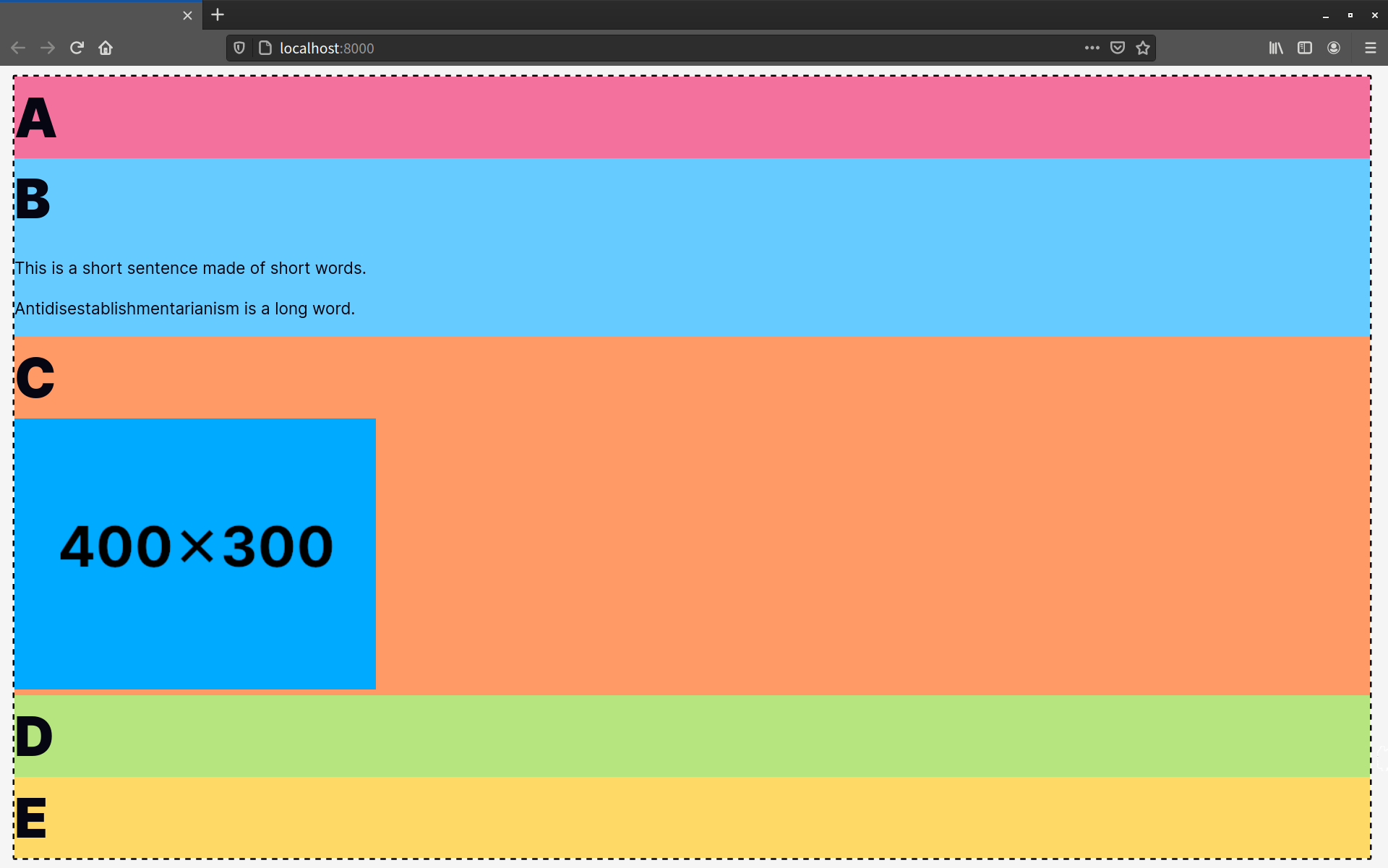Maximize the browser window
This screenshot has height=868, width=1388.
1350,15
